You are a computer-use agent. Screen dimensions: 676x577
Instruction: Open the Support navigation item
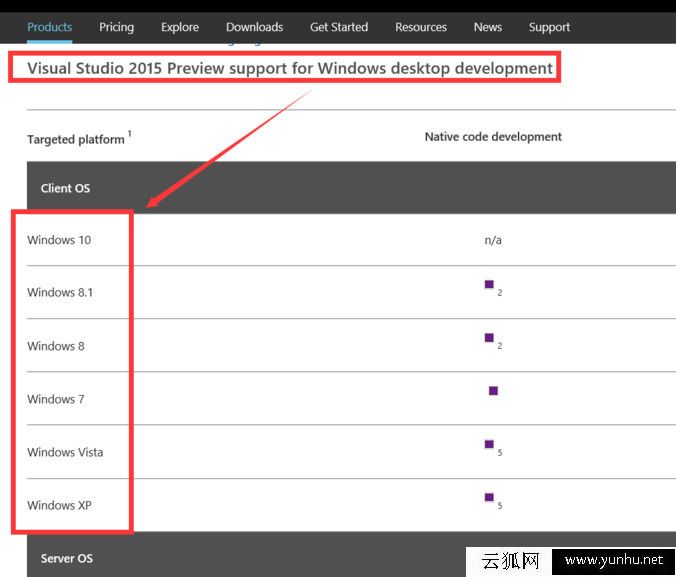[549, 27]
